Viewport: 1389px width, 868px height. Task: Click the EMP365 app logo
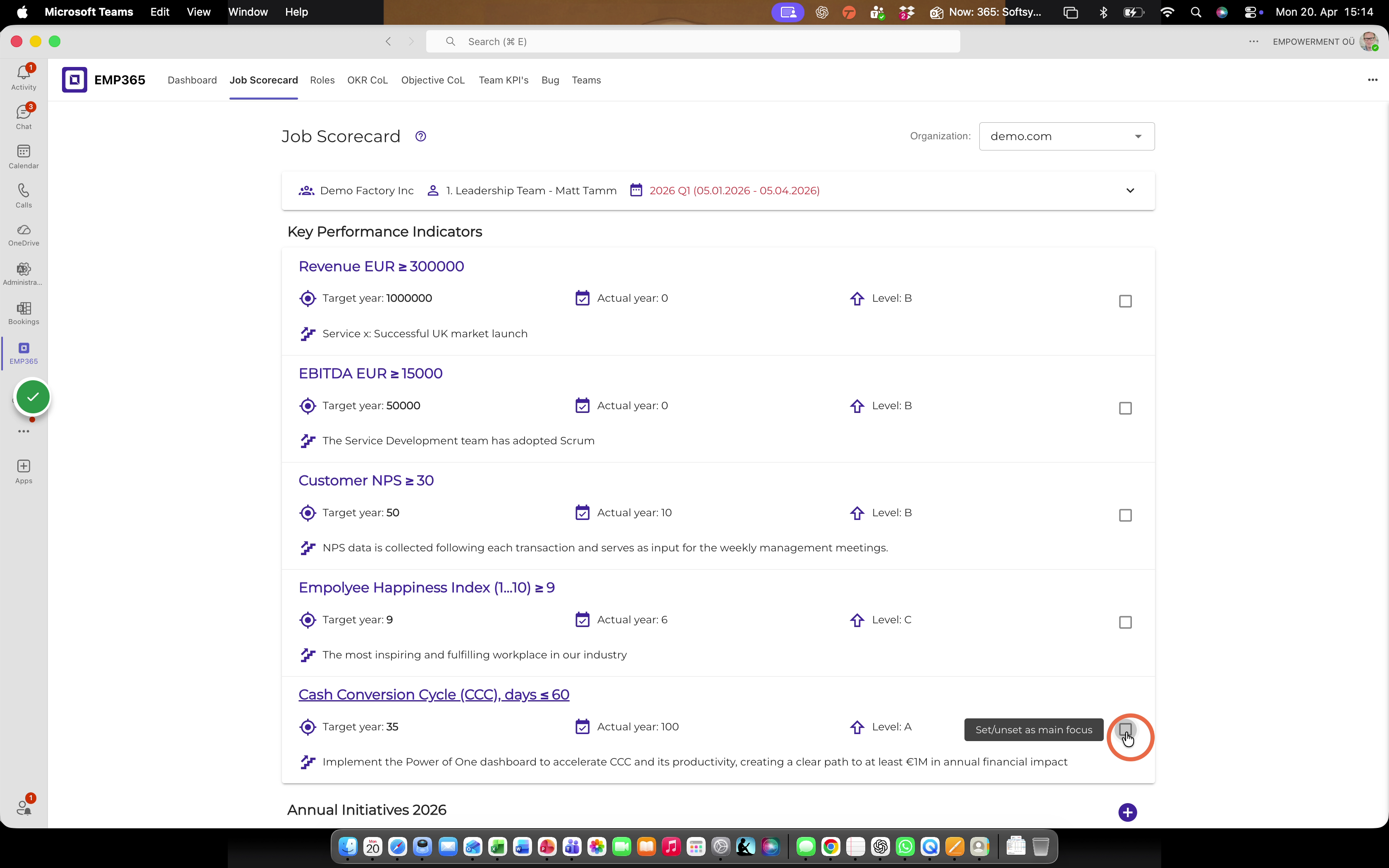point(74,80)
